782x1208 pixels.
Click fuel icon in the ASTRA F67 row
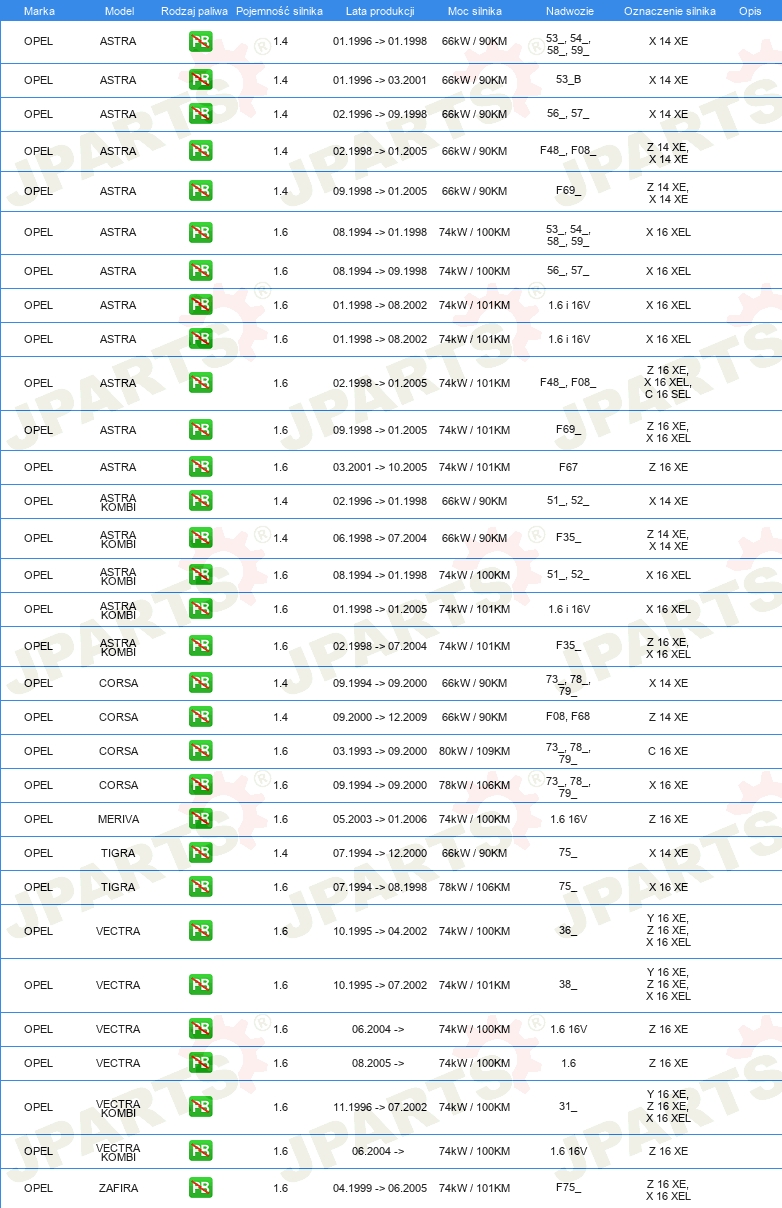pos(200,467)
